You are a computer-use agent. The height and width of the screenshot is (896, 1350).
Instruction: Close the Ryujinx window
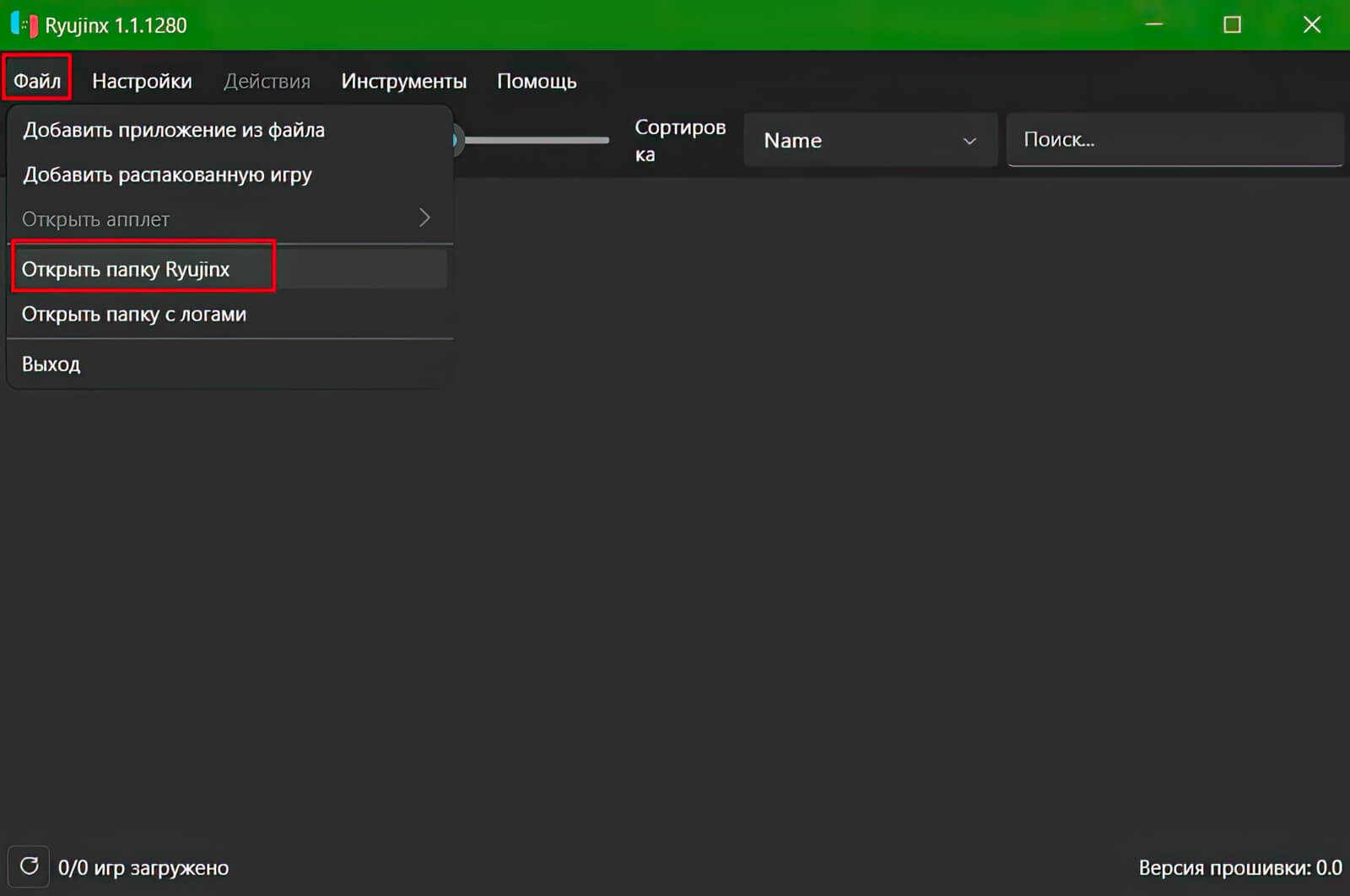(1312, 24)
